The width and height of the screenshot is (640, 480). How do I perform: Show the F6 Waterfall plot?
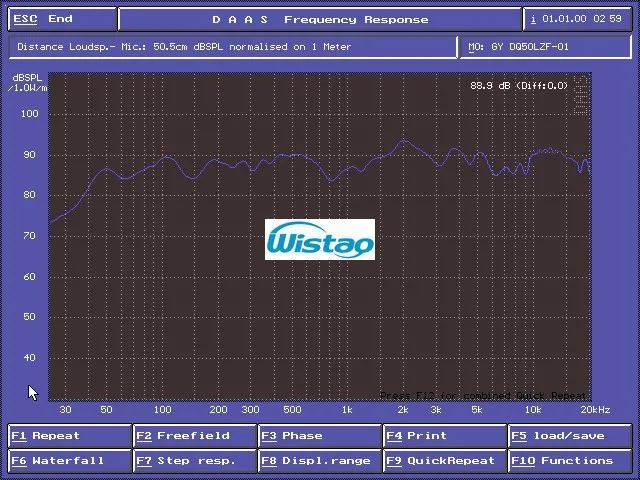click(x=69, y=461)
